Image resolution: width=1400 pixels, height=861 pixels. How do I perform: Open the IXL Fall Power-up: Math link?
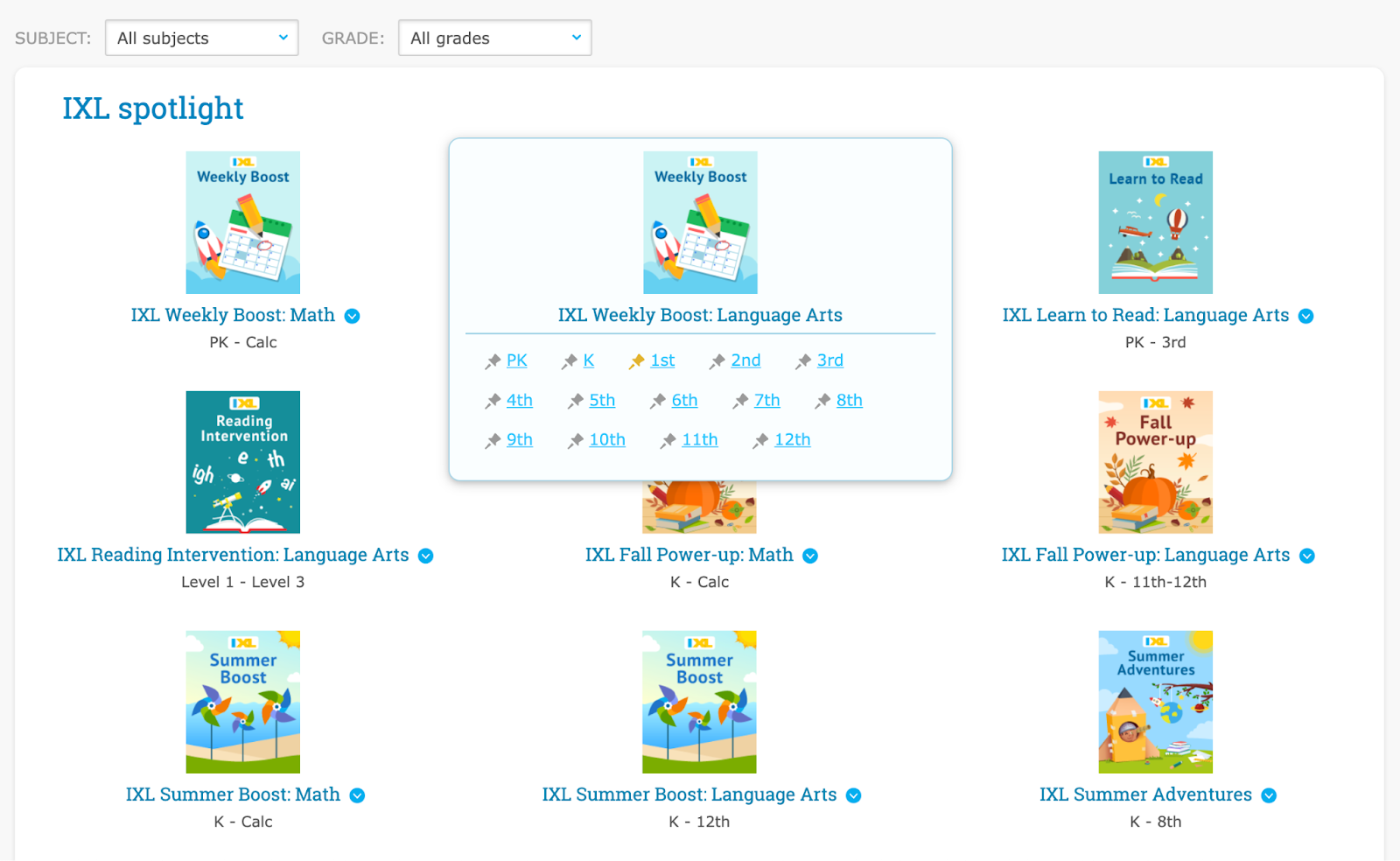click(689, 555)
